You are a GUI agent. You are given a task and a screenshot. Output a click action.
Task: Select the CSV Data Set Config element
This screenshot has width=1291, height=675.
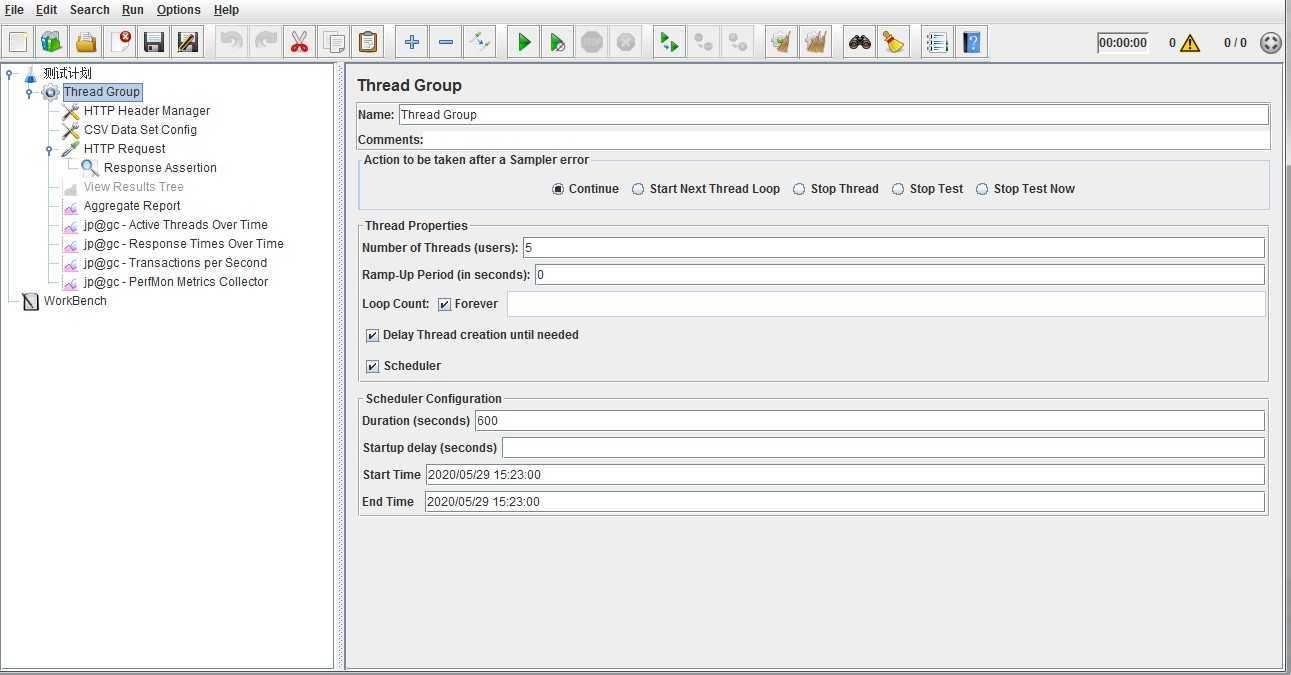tap(140, 130)
